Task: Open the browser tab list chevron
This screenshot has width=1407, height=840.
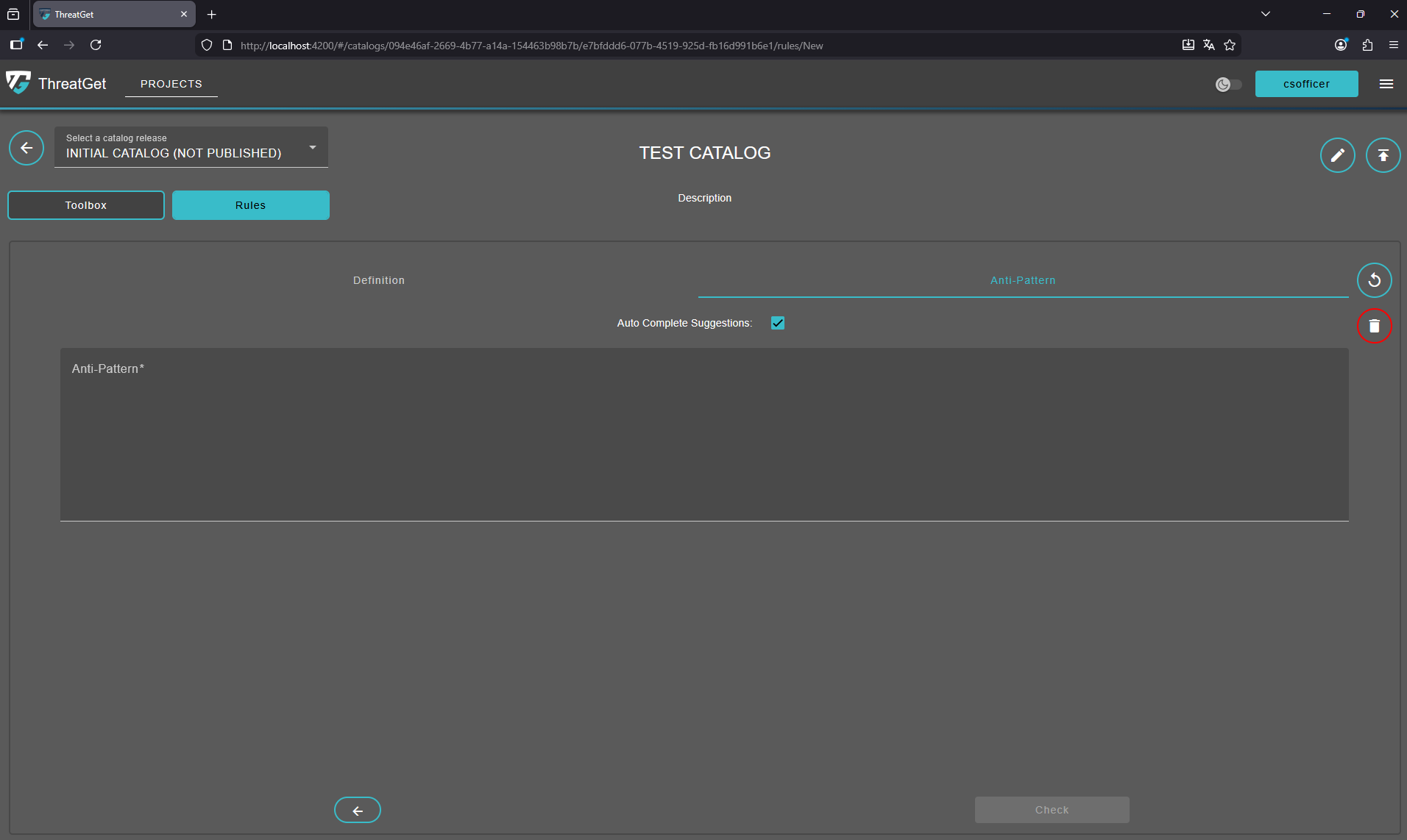Action: (1266, 14)
